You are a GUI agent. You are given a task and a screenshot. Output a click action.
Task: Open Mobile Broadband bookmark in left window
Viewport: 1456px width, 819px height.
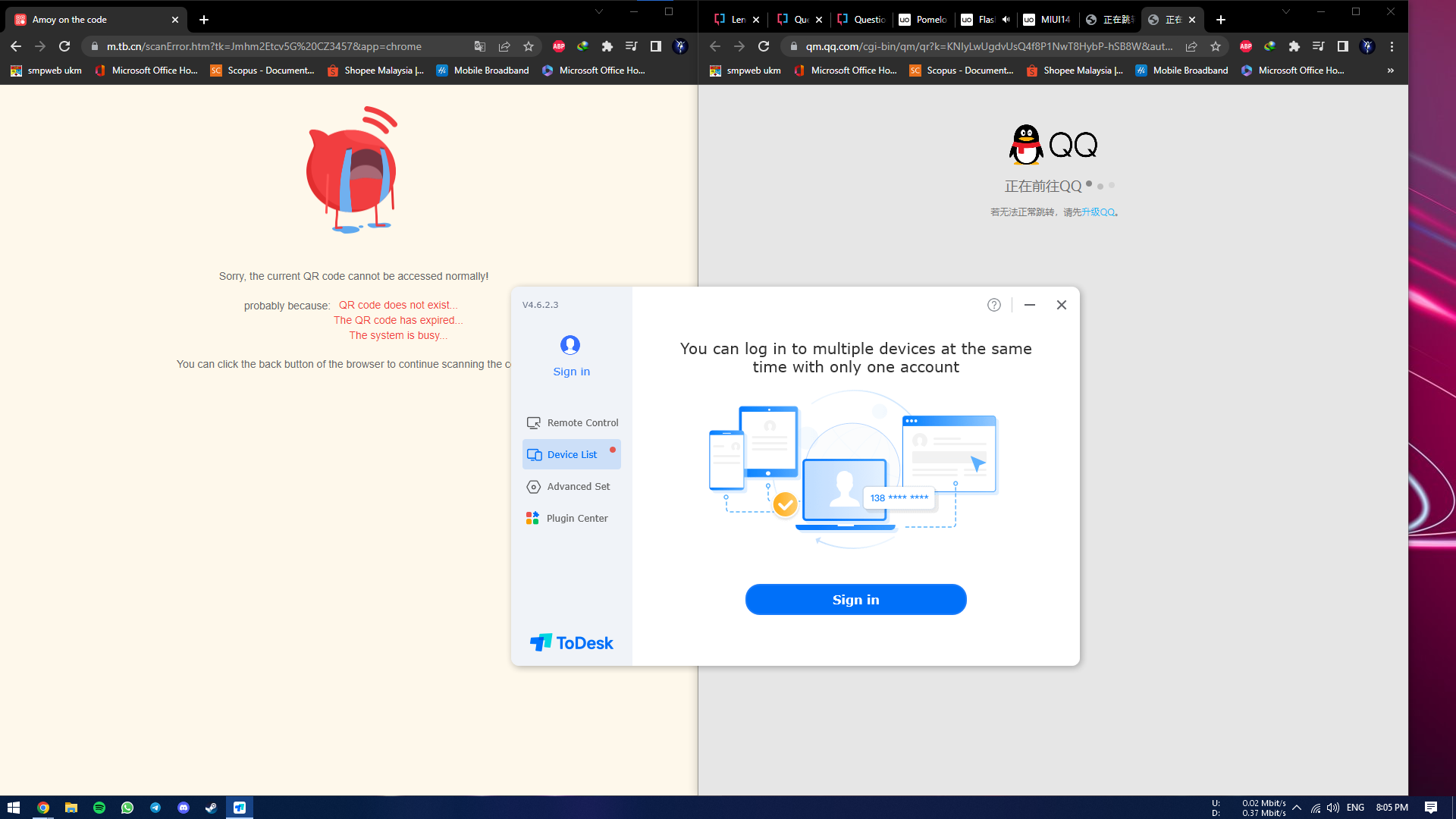tap(483, 71)
